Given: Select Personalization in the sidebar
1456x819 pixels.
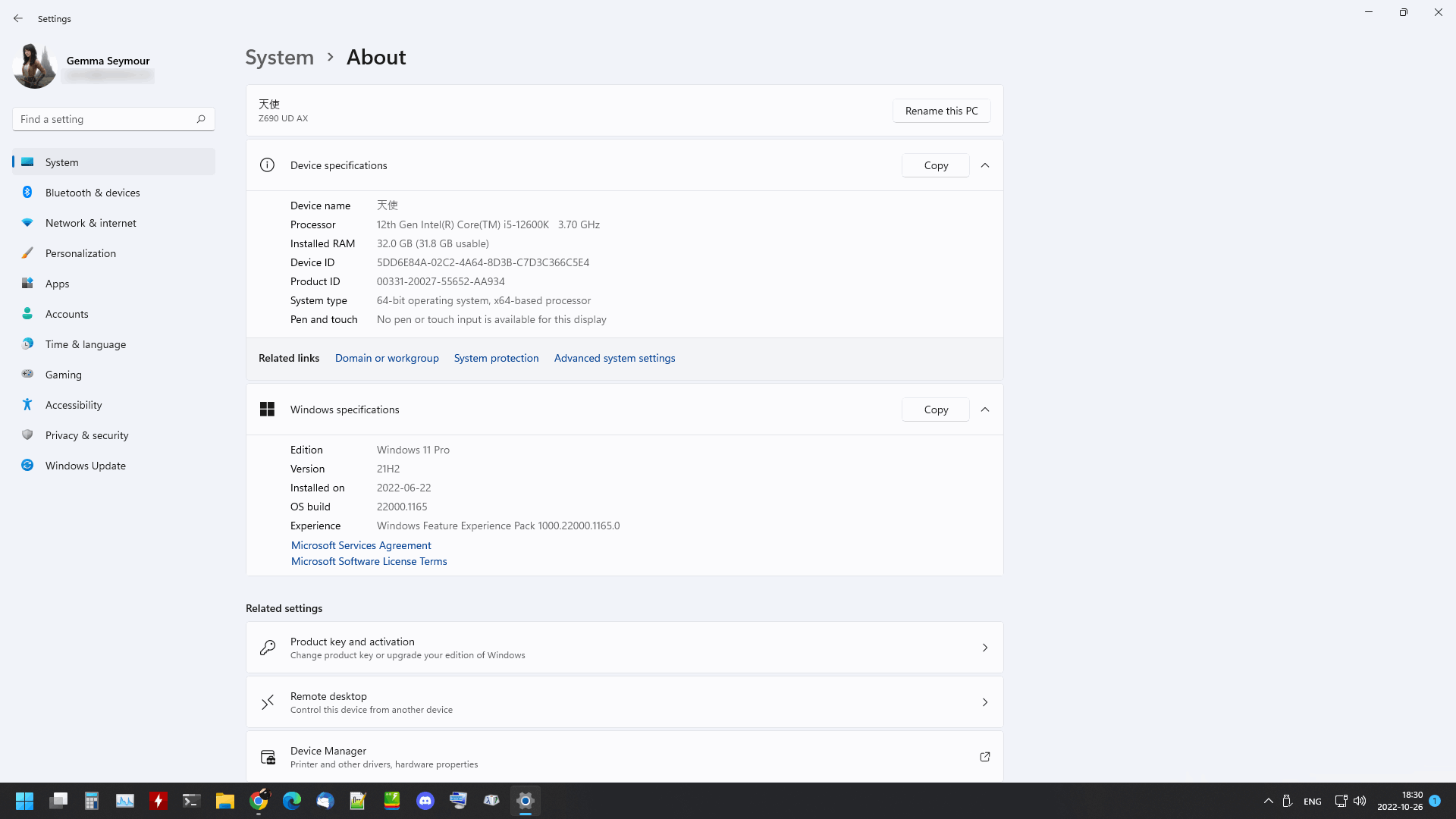Looking at the screenshot, I should (114, 253).
